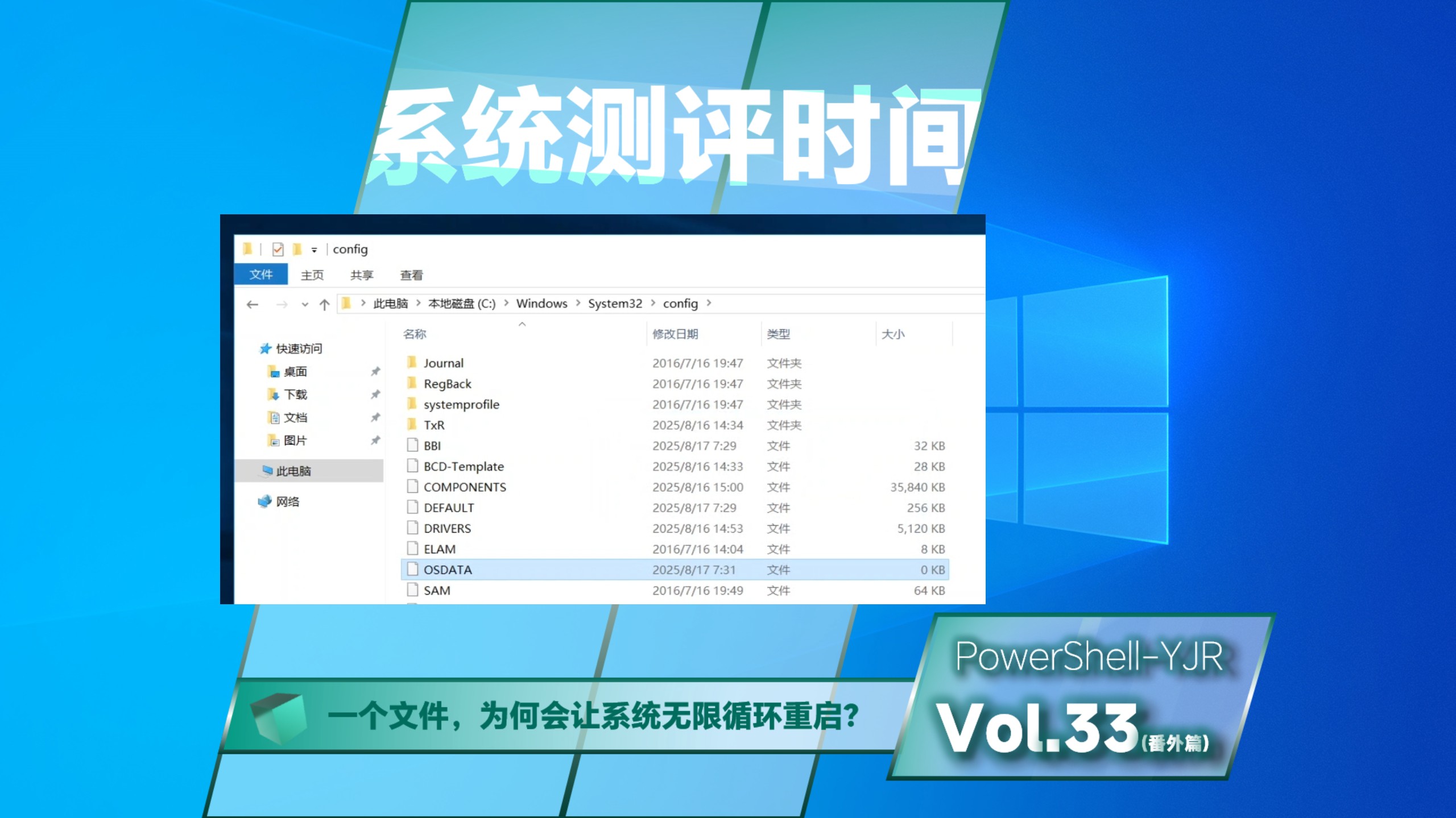
Task: Expand chevron after System32 in breadcrumb
Action: 653,303
